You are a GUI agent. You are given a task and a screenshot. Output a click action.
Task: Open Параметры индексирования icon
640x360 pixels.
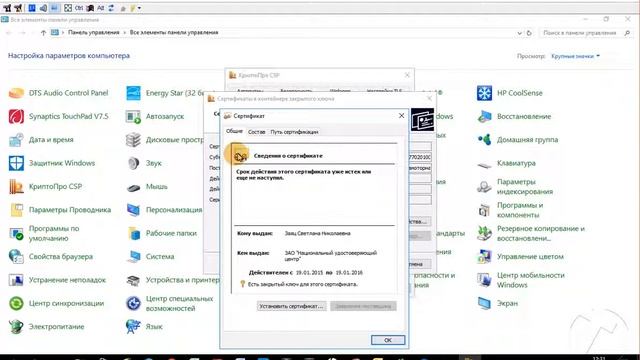point(484,187)
